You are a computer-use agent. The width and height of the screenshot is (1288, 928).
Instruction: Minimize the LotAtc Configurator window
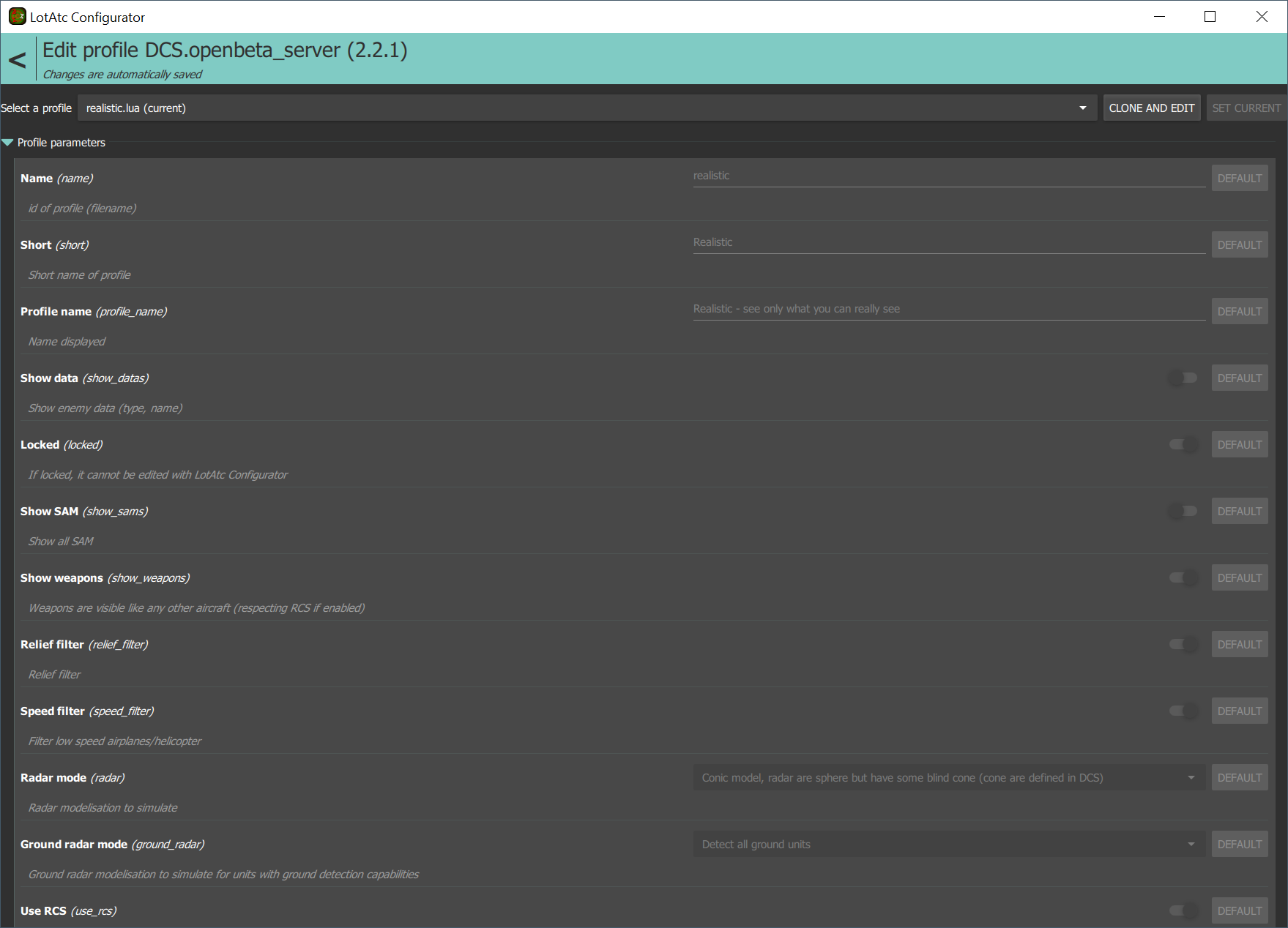[x=1159, y=16]
